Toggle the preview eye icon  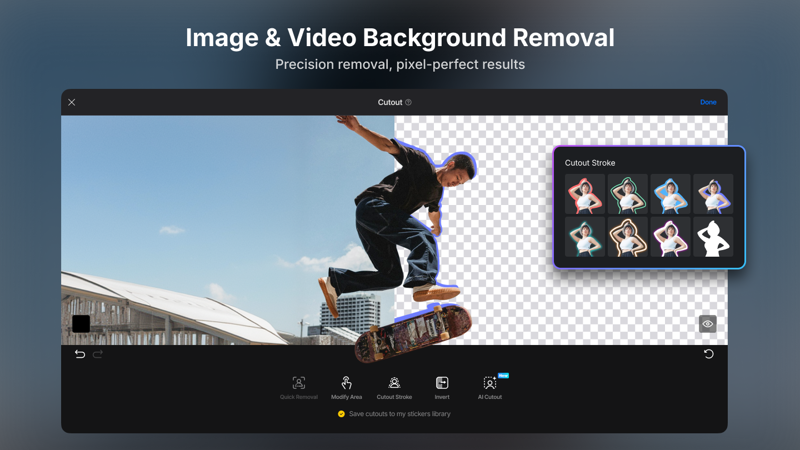coord(708,324)
